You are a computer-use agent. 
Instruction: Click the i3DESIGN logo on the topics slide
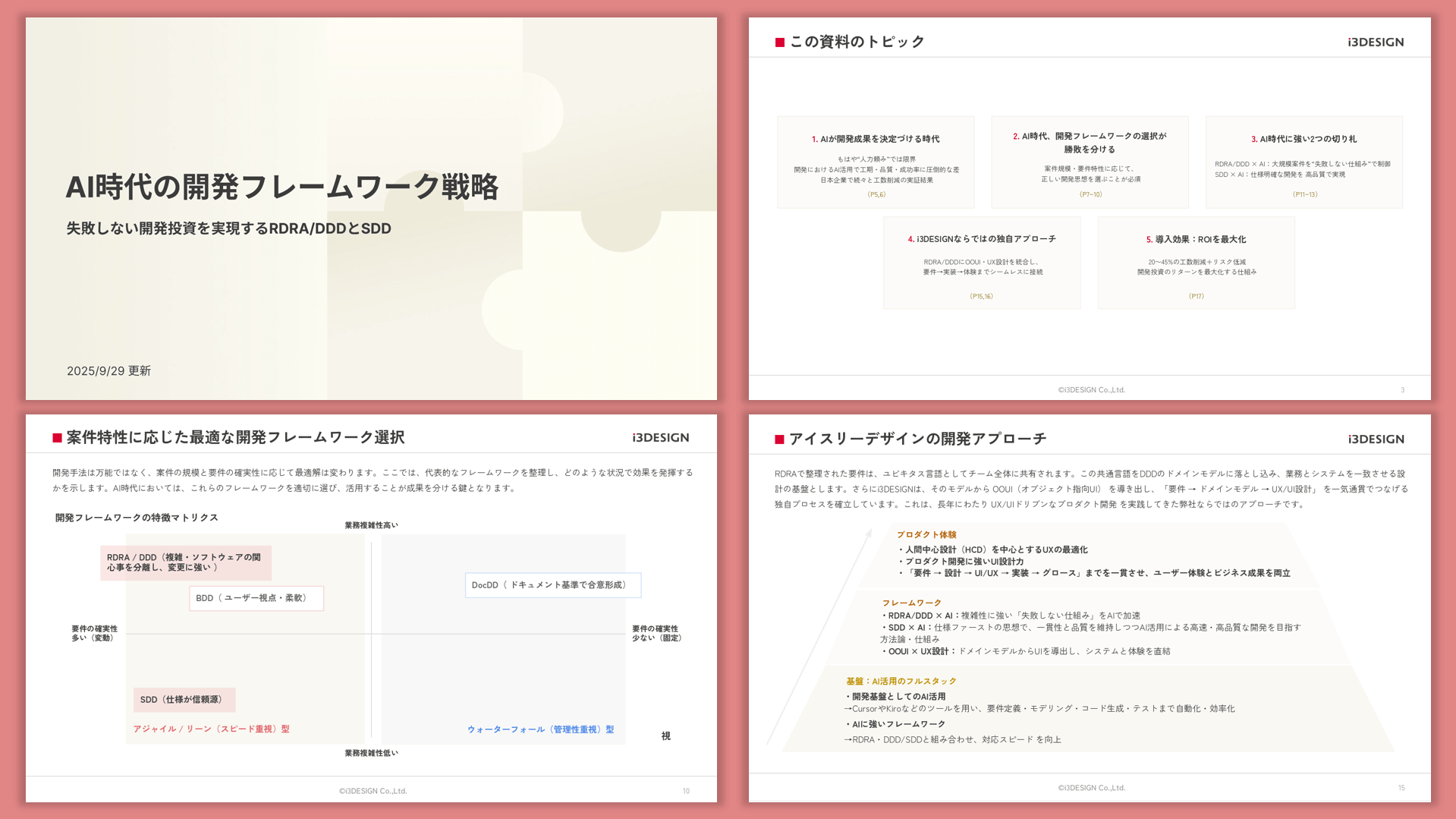(1374, 42)
